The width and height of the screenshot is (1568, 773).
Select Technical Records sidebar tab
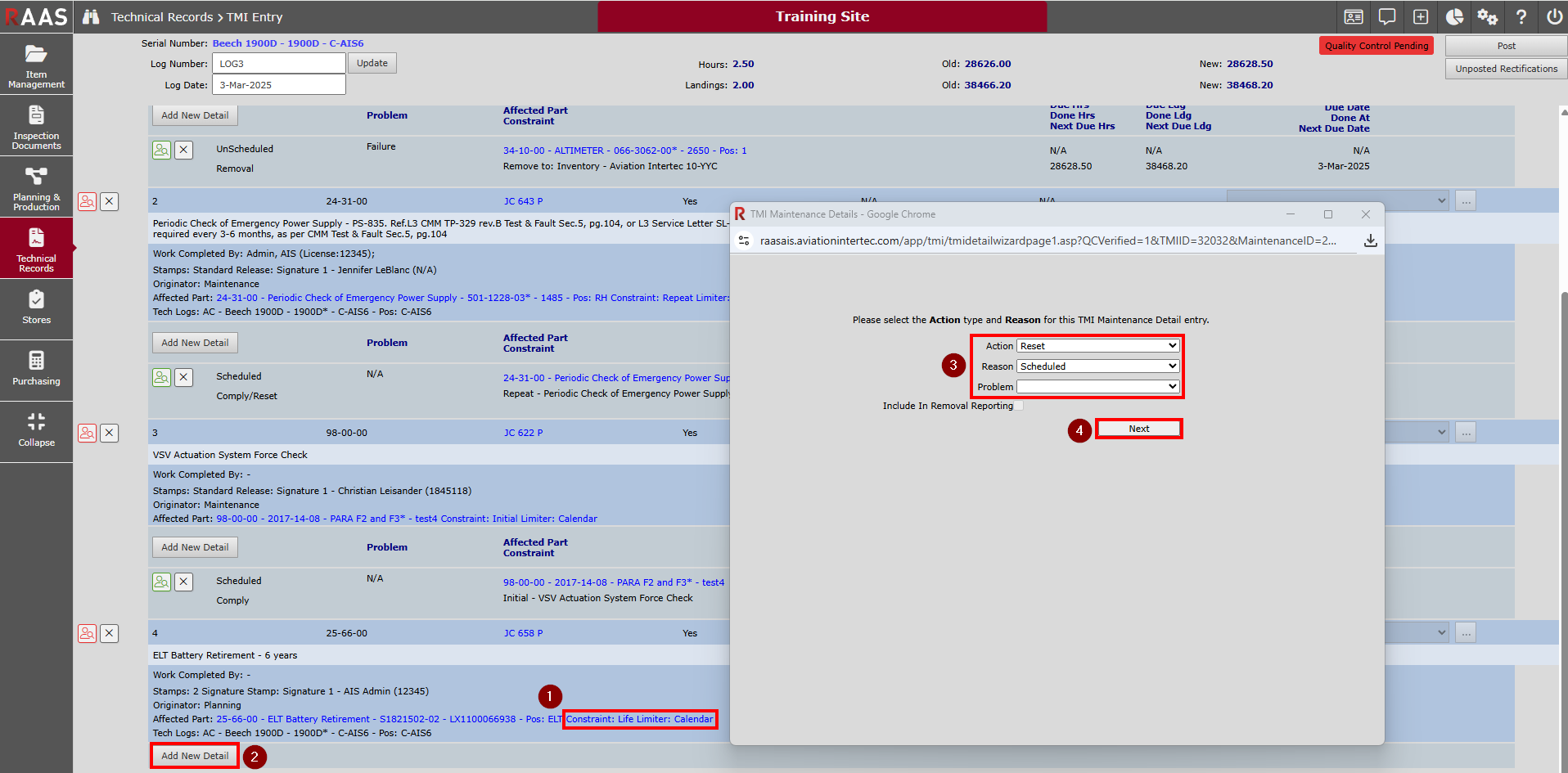click(36, 249)
